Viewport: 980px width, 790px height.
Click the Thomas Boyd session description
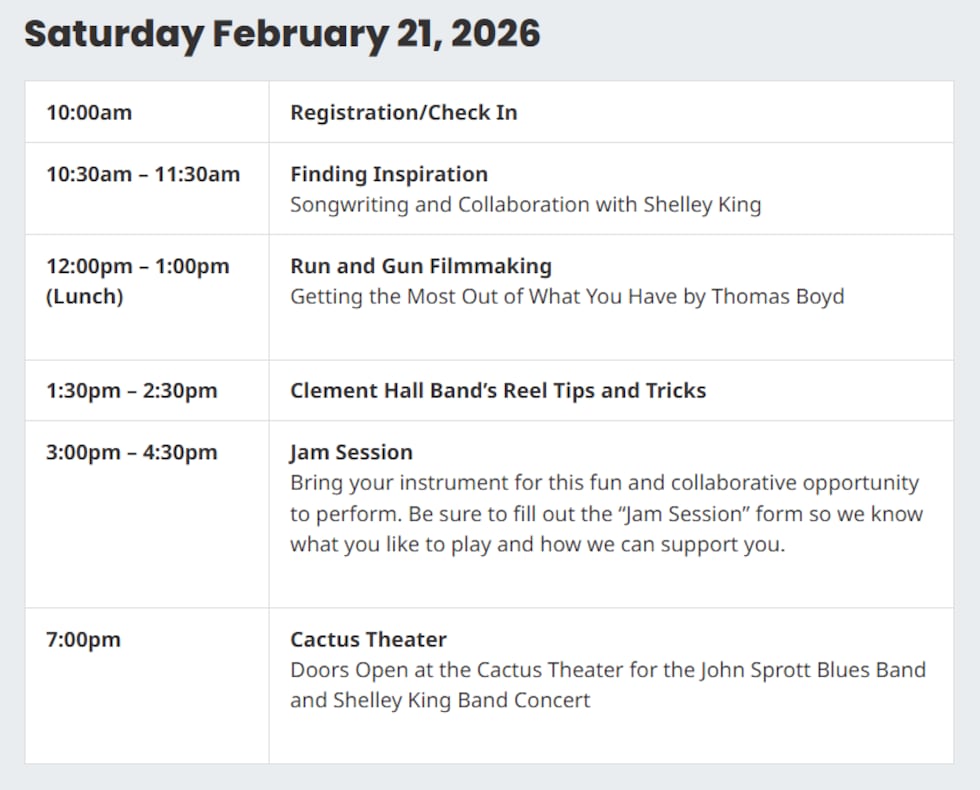point(567,296)
